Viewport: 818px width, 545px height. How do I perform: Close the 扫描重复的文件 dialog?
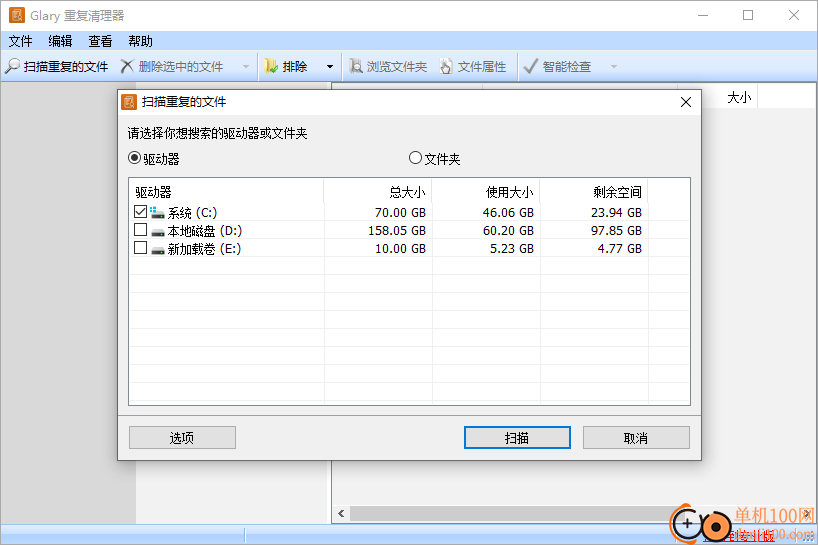685,102
